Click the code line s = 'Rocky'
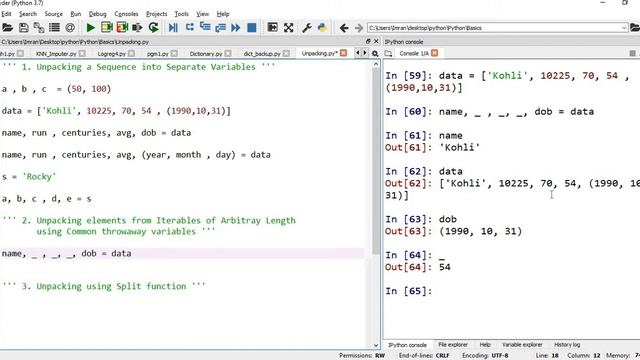640x360 pixels. coord(29,177)
